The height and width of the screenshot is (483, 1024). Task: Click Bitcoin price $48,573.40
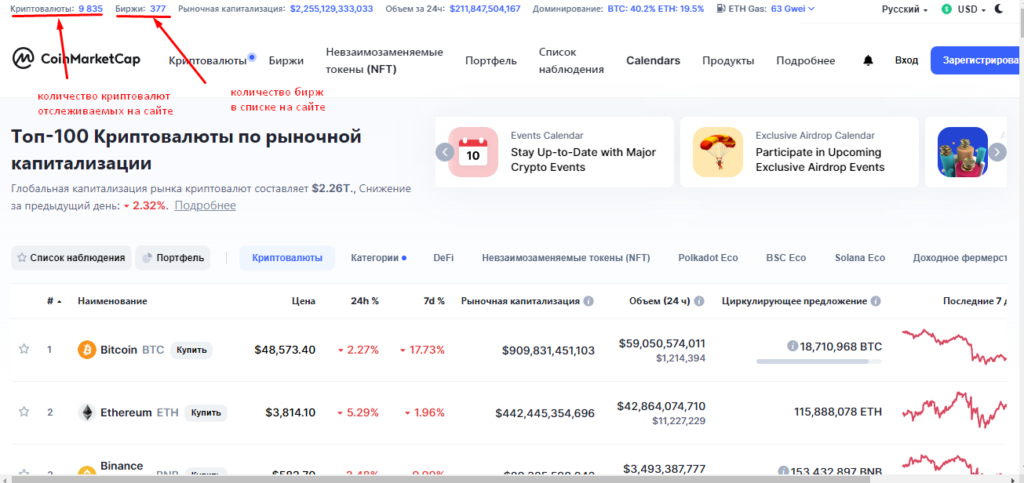[285, 350]
